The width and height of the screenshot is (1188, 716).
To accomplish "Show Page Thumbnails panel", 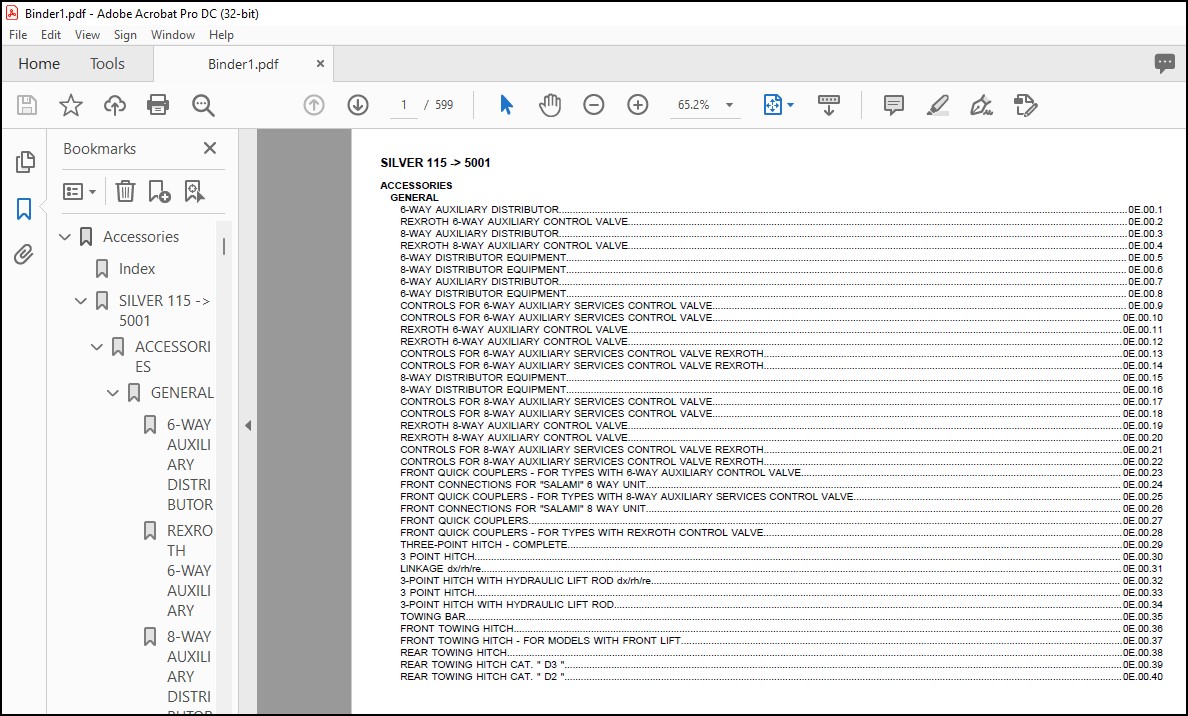I will (25, 161).
